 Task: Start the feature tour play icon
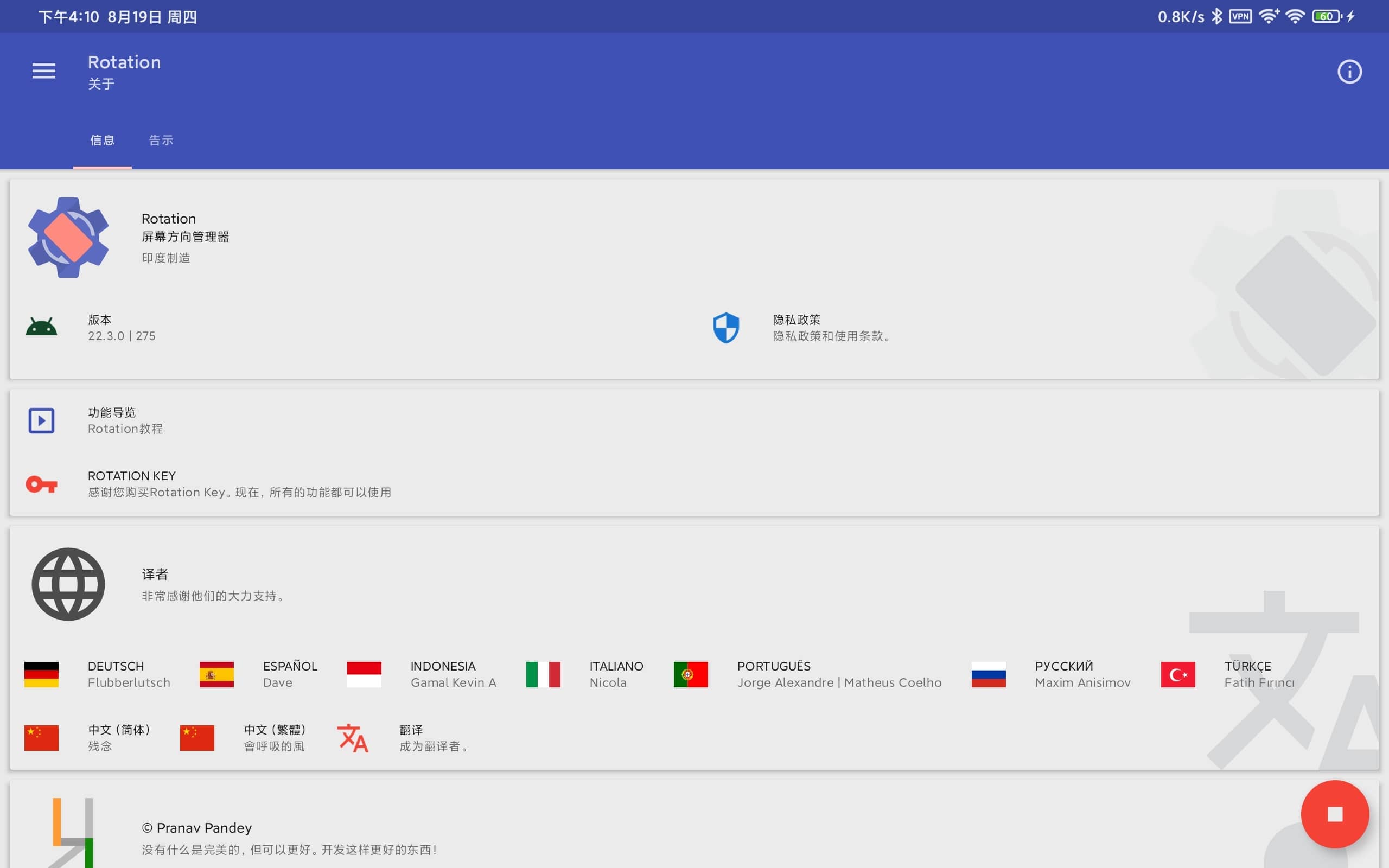point(41,420)
